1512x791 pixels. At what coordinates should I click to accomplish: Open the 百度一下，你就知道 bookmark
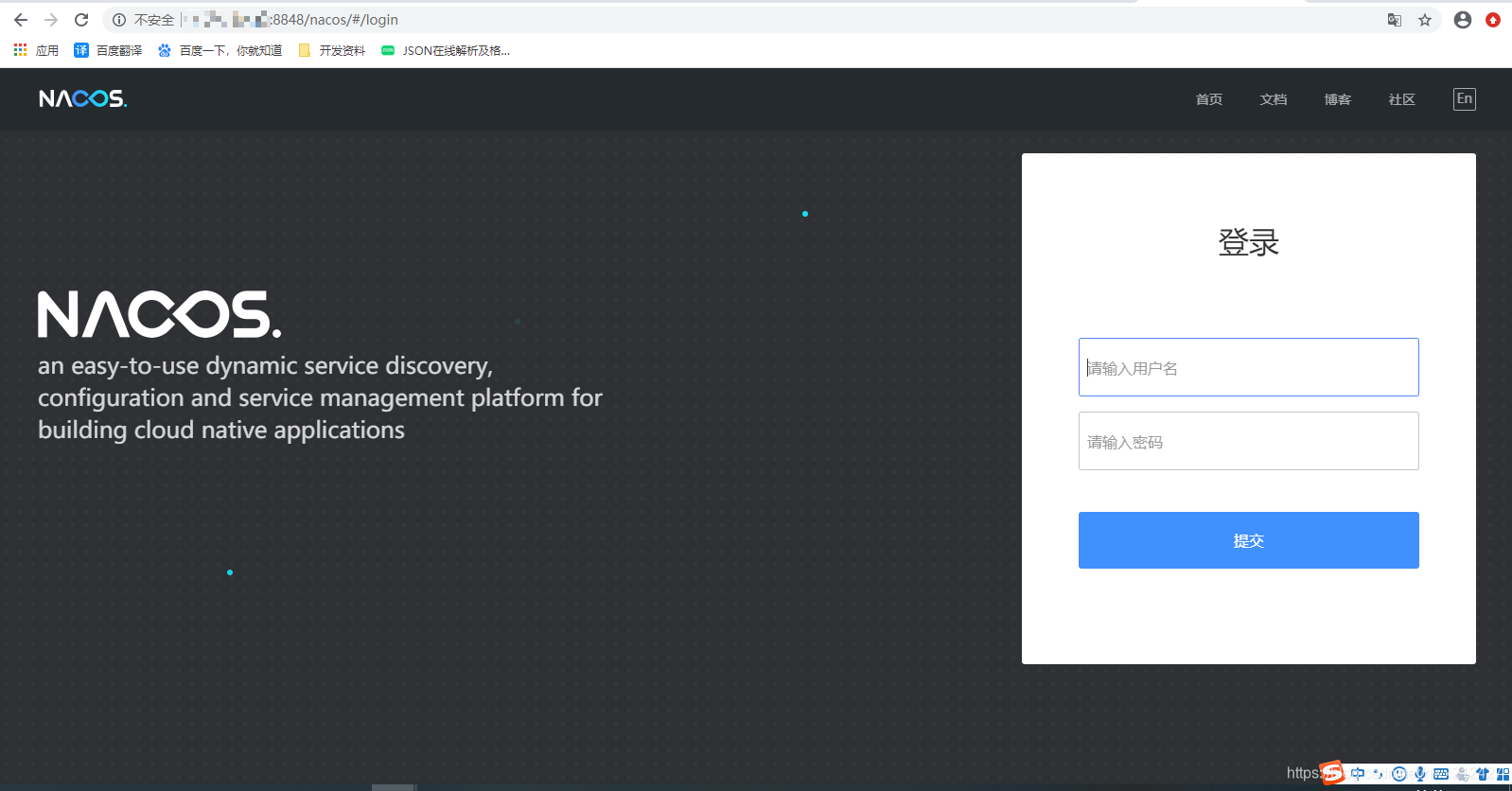[x=220, y=50]
